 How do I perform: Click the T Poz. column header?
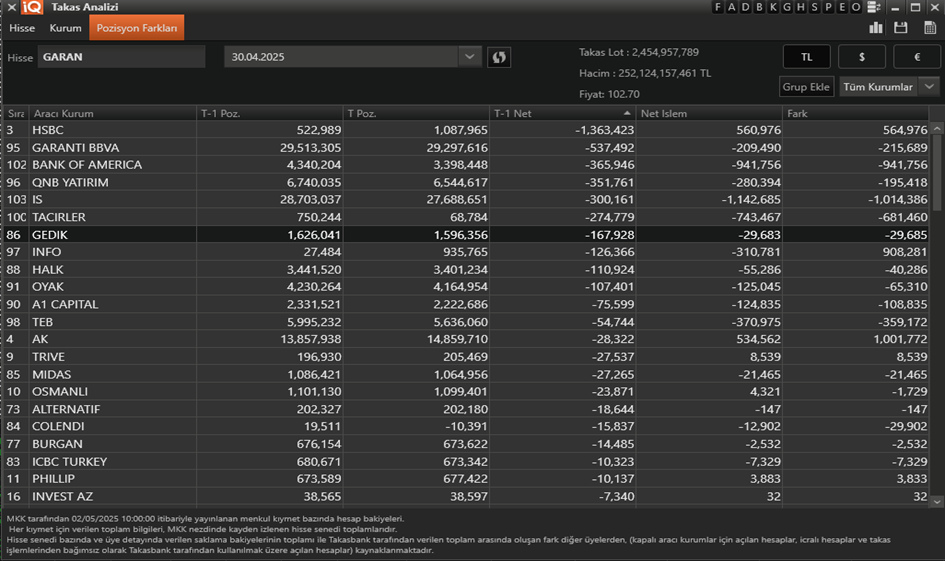pos(416,113)
